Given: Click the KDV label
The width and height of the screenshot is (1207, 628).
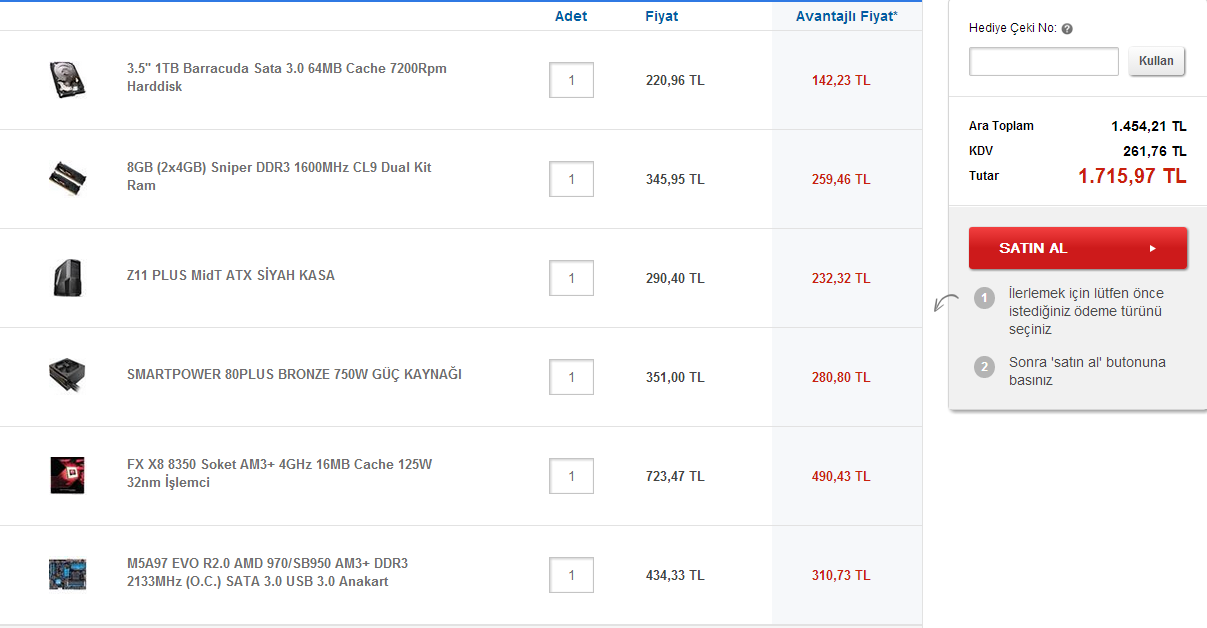Looking at the screenshot, I should pos(981,151).
